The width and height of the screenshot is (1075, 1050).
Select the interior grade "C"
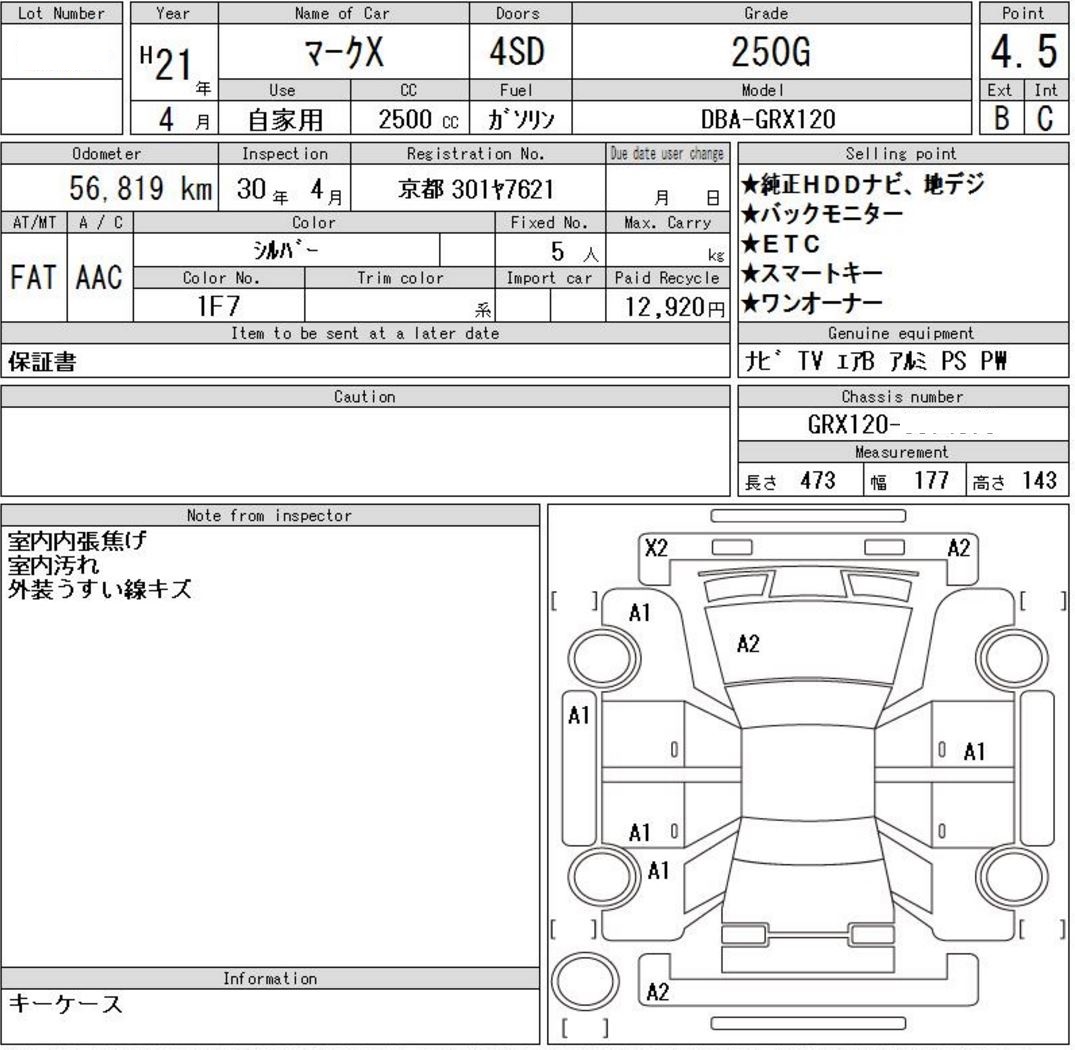coord(1046,118)
